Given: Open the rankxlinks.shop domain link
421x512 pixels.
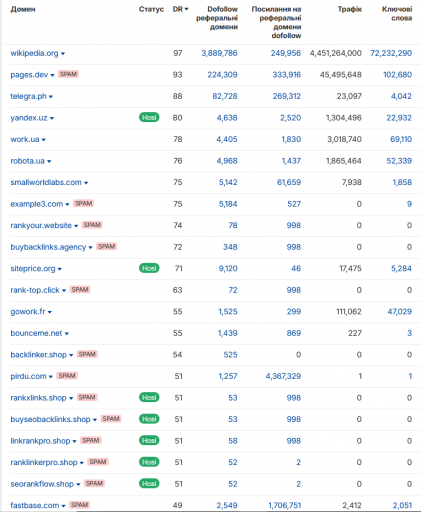Looking at the screenshot, I should point(38,398).
